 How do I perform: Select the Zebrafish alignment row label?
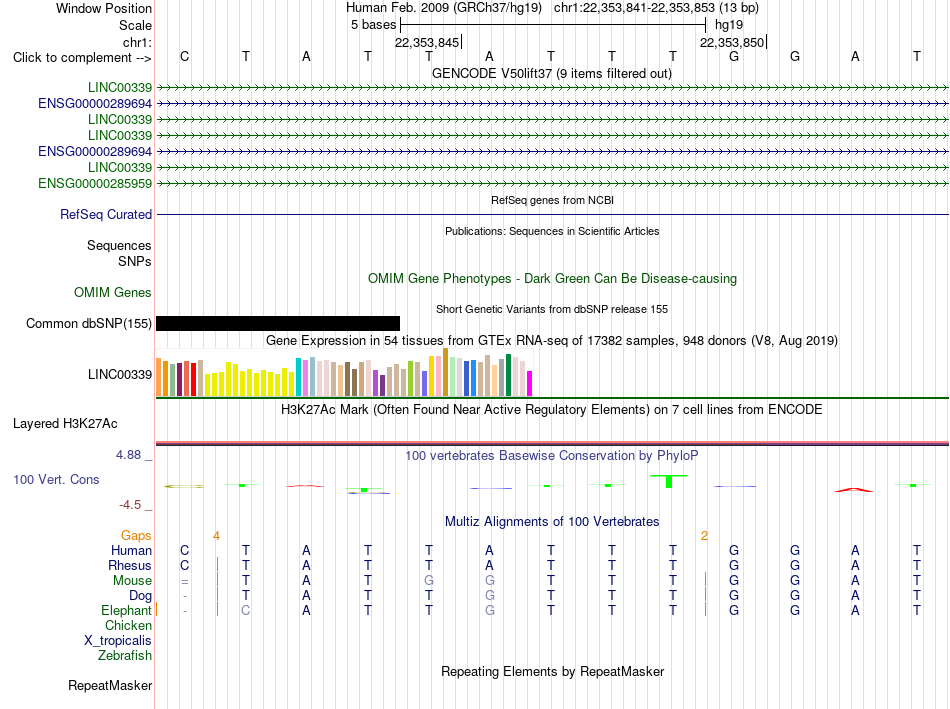click(x=125, y=656)
